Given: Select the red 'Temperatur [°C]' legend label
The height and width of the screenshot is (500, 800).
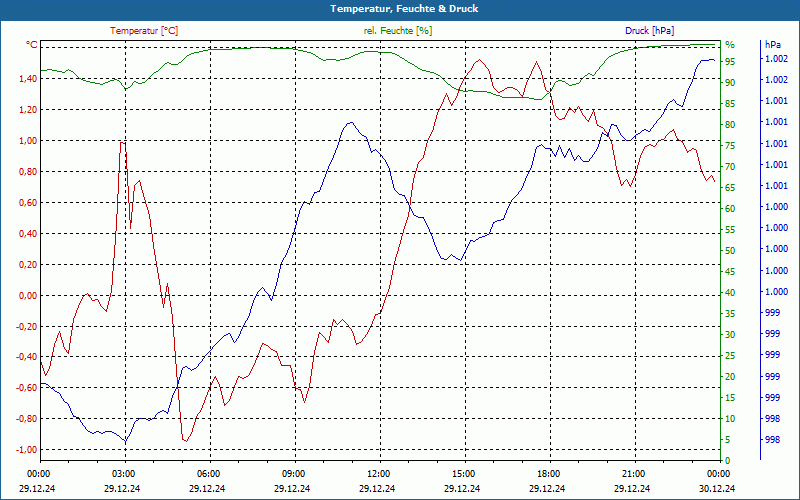Looking at the screenshot, I should (144, 31).
